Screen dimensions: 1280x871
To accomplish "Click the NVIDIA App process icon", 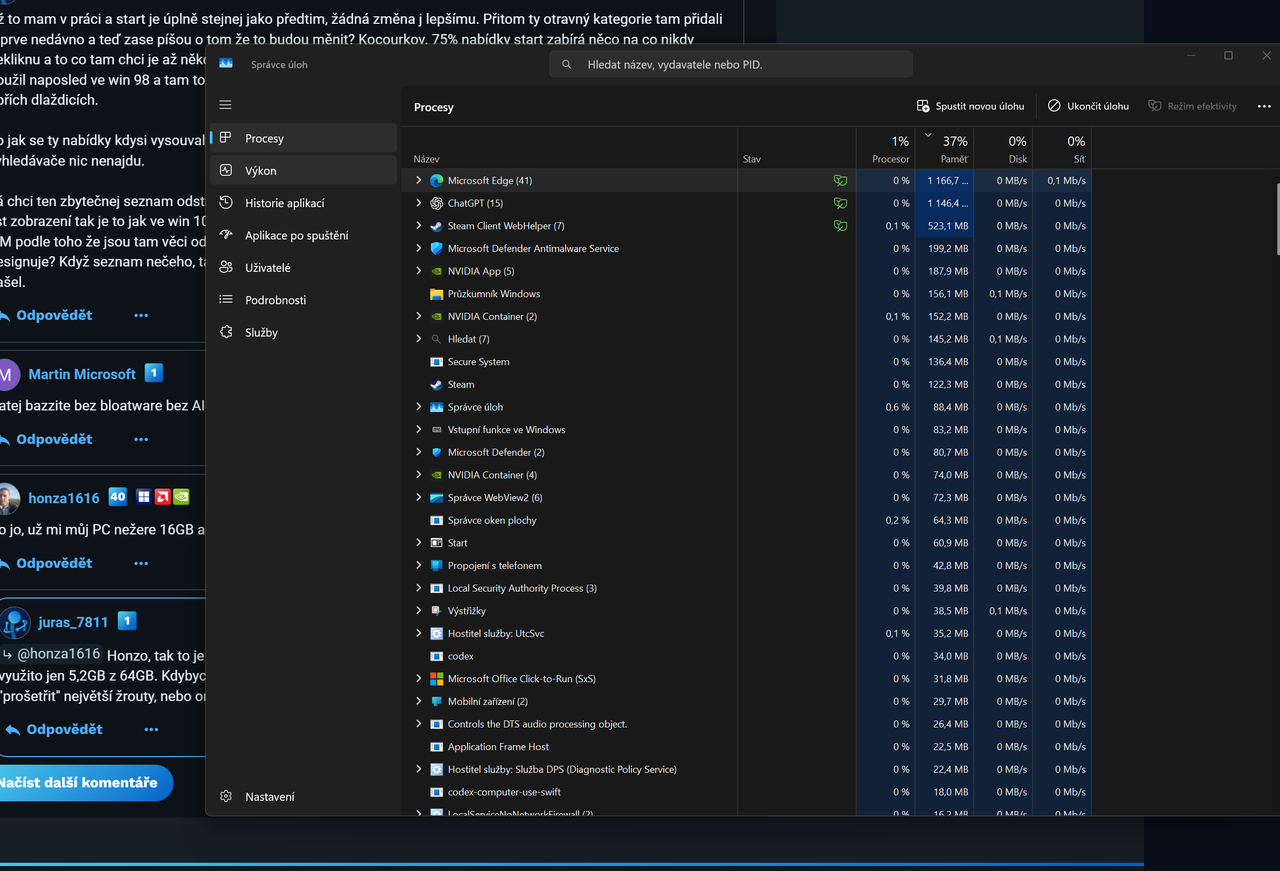I will 436,271.
